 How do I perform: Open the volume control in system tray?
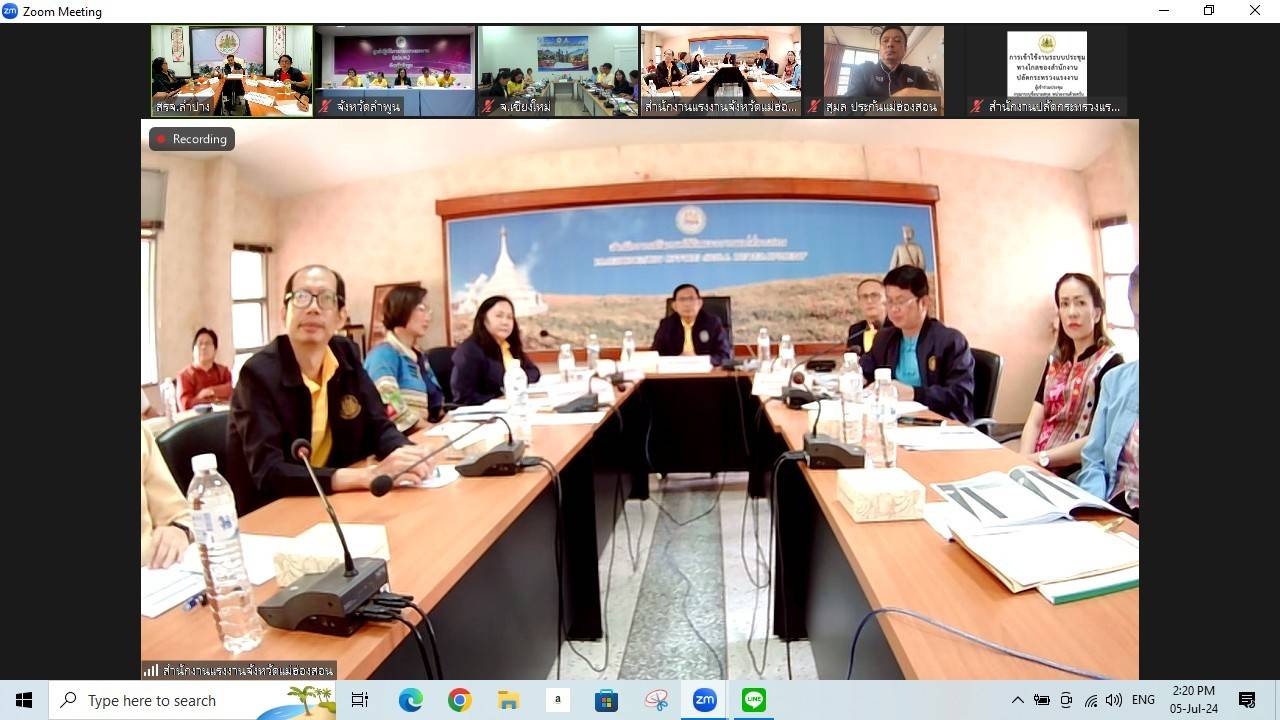pos(1114,700)
